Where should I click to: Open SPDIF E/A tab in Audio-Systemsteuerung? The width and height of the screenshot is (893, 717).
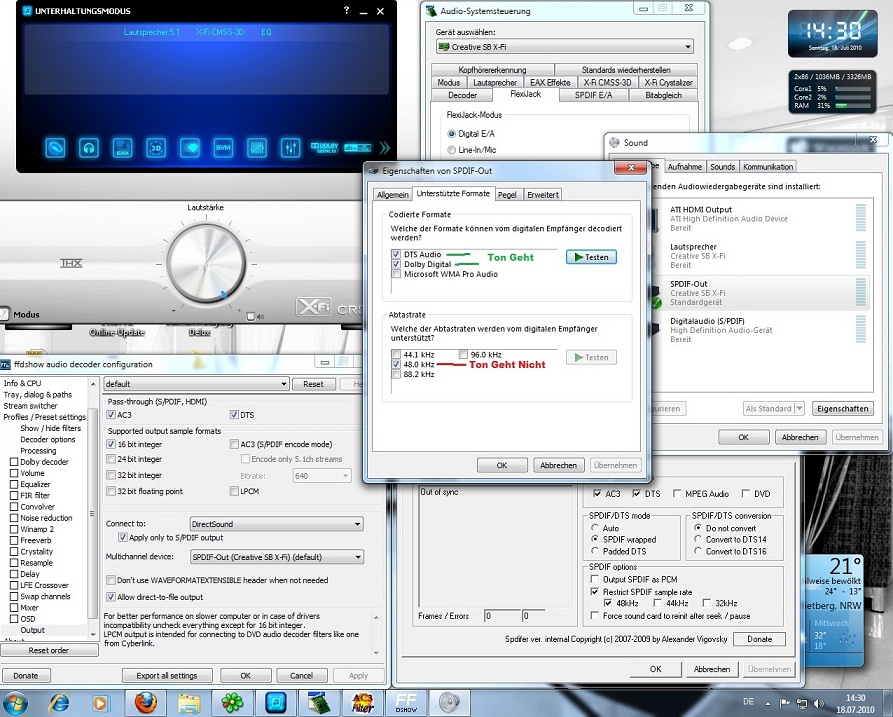[x=593, y=95]
